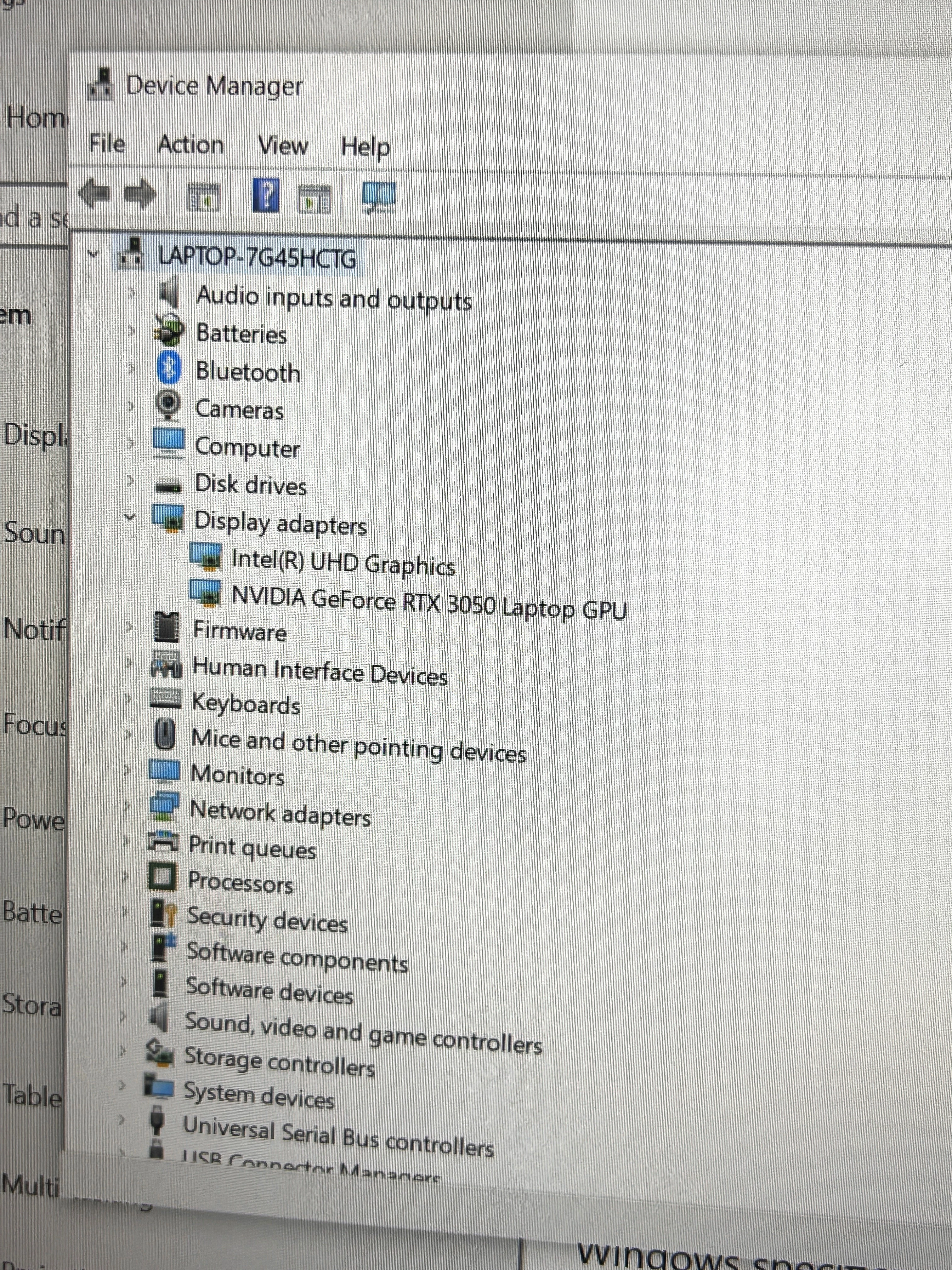This screenshot has width=952, height=1270.
Task: Click the Human Interface Devices icon
Action: click(167, 666)
